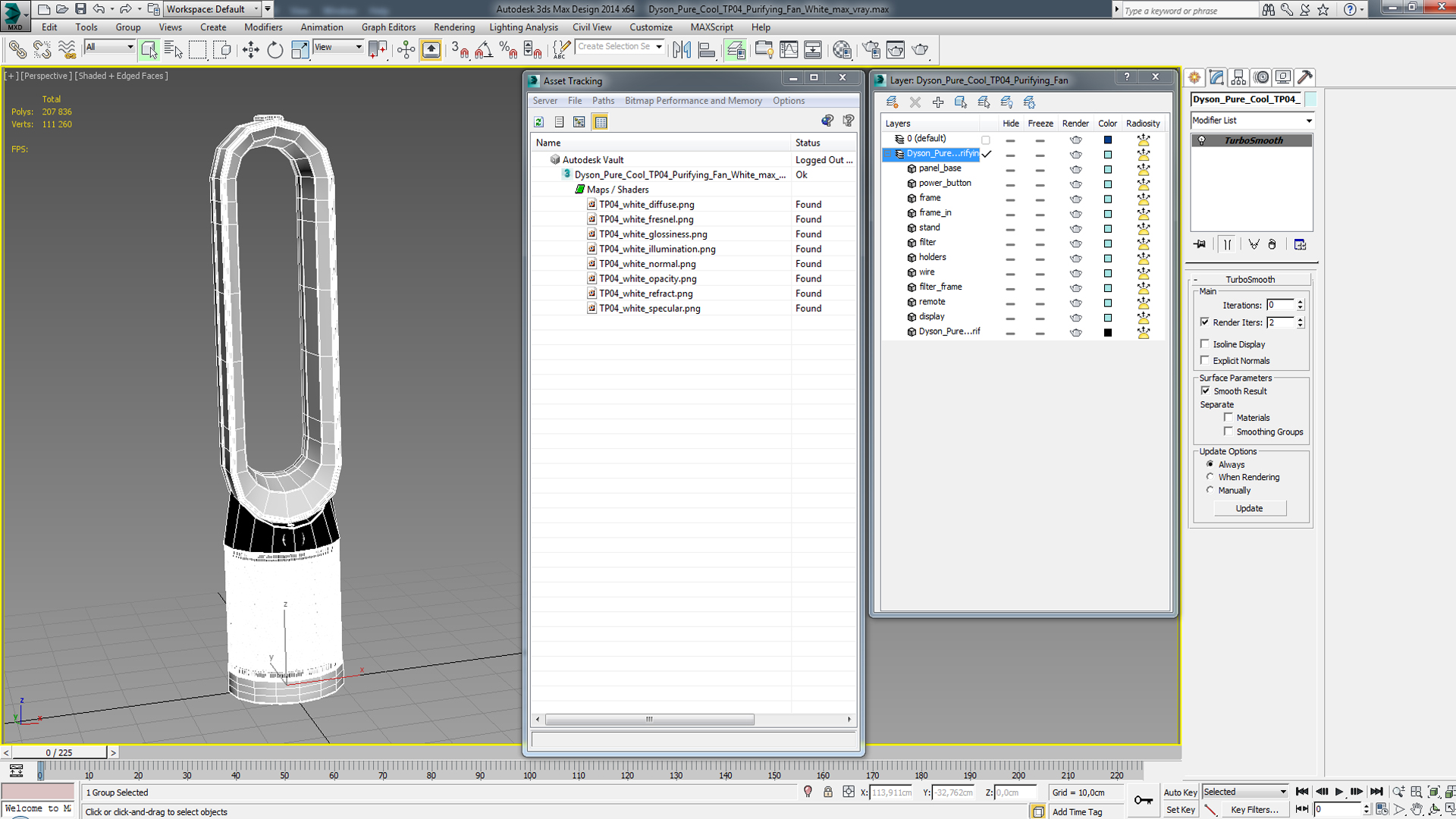Switch to the Hierarchy panel tab

[1238, 77]
